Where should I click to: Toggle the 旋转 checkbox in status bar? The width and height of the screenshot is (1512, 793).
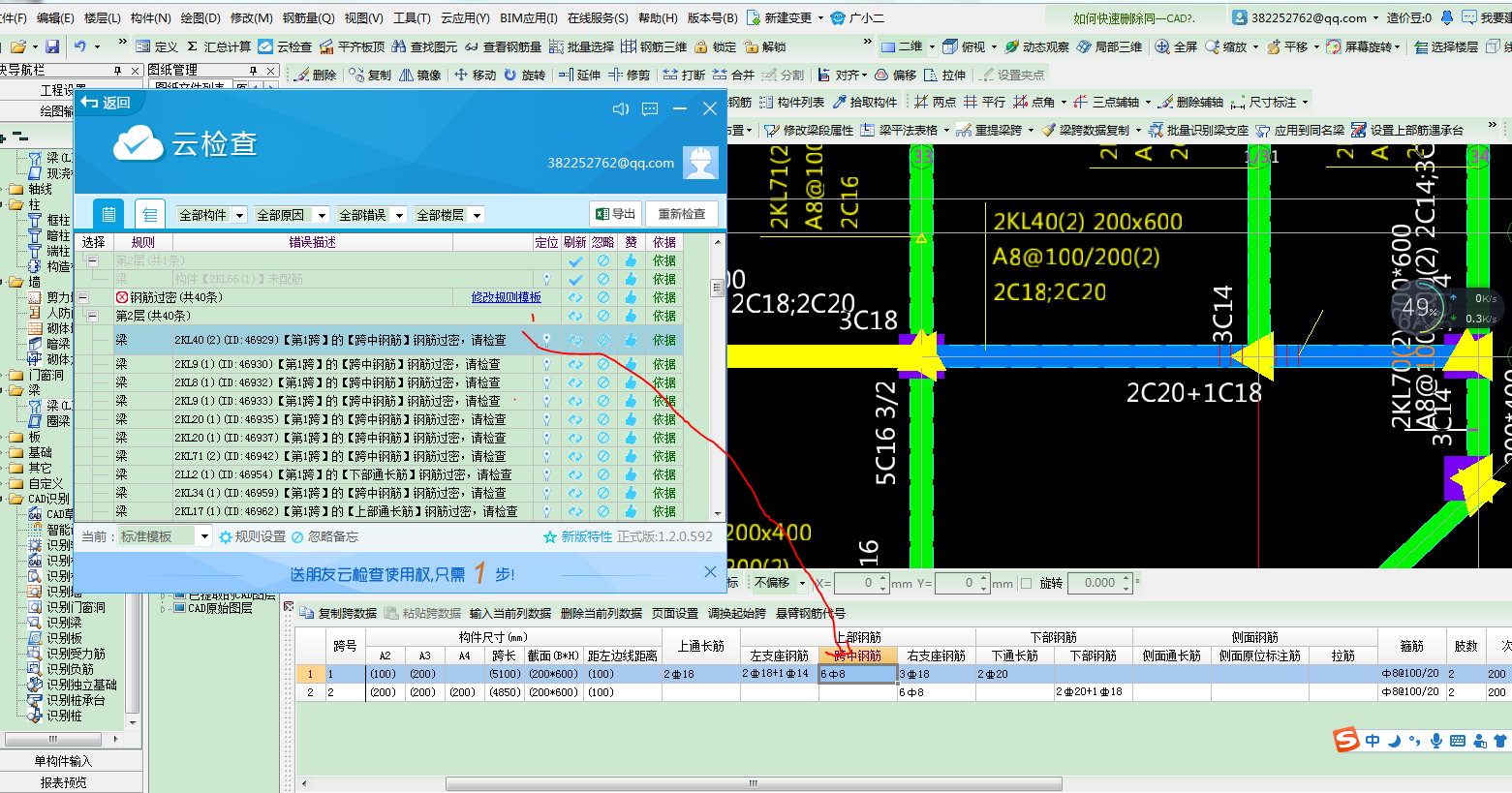(1026, 583)
